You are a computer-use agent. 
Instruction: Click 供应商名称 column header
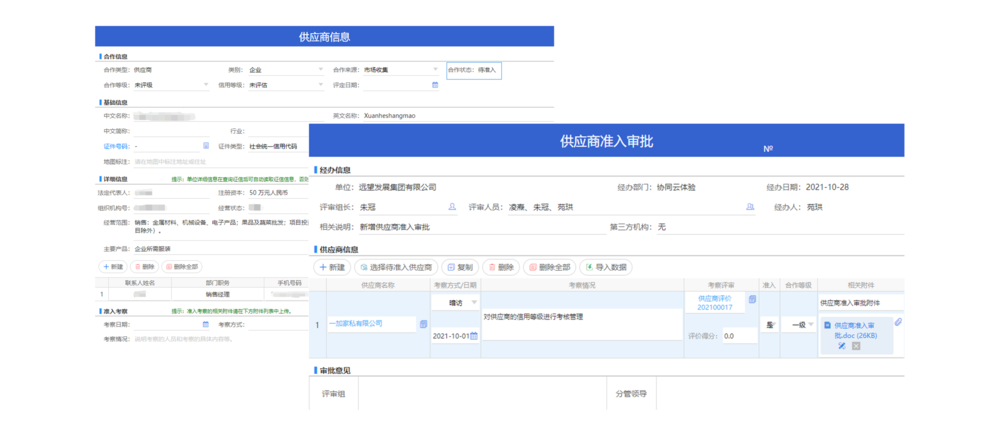point(378,285)
